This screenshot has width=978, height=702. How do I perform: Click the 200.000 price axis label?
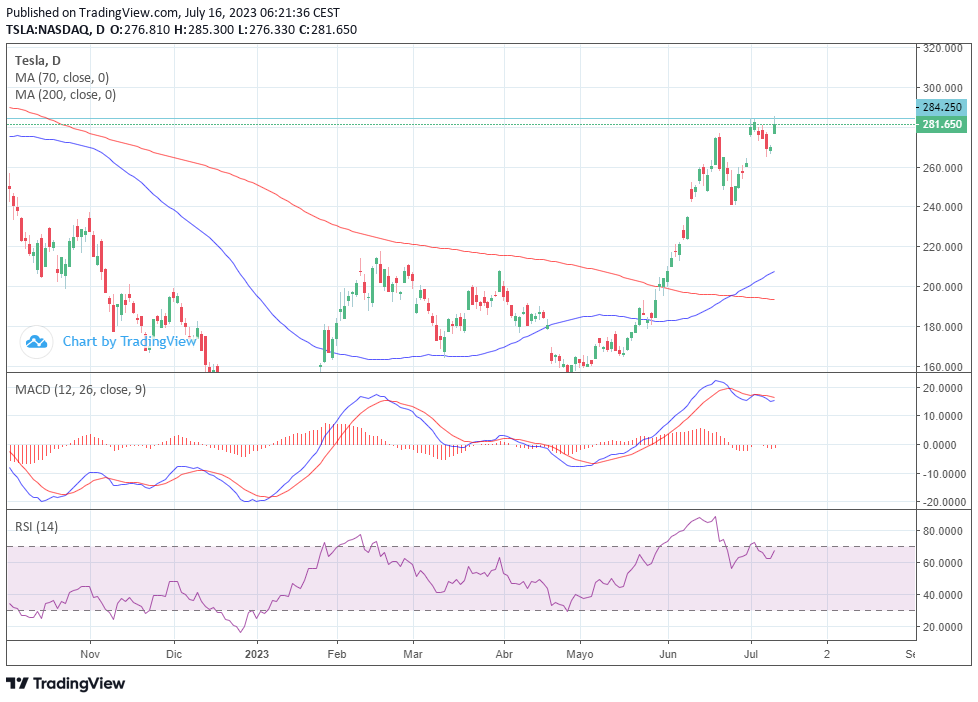942,287
